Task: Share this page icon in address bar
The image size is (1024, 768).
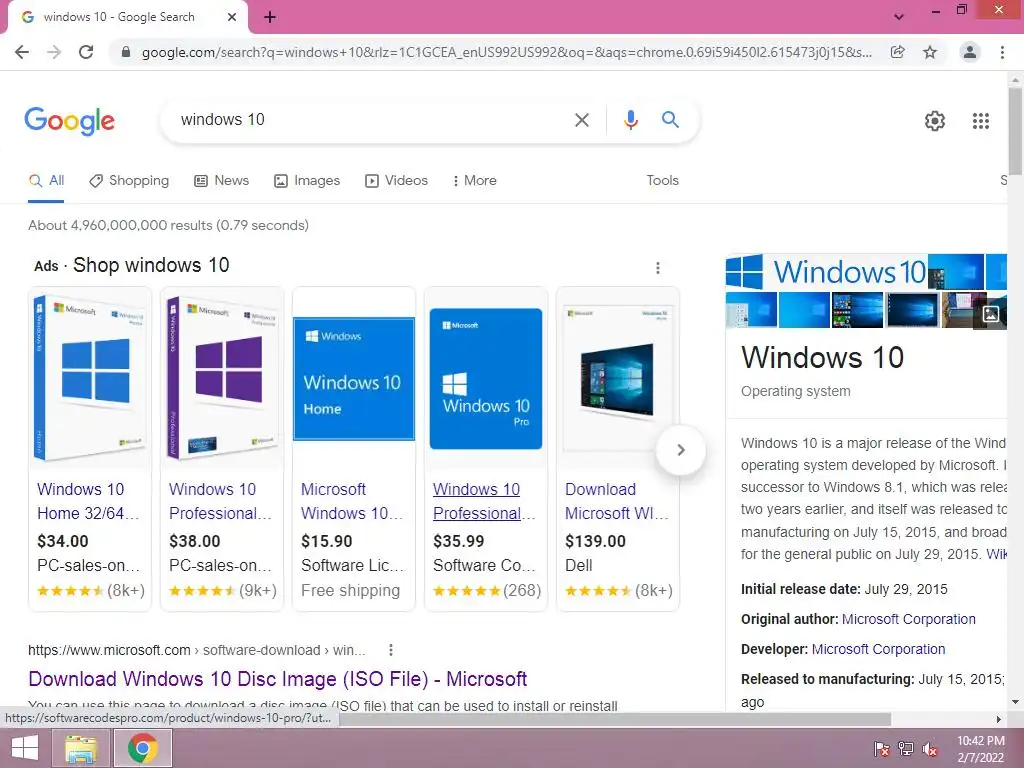Action: 898,52
